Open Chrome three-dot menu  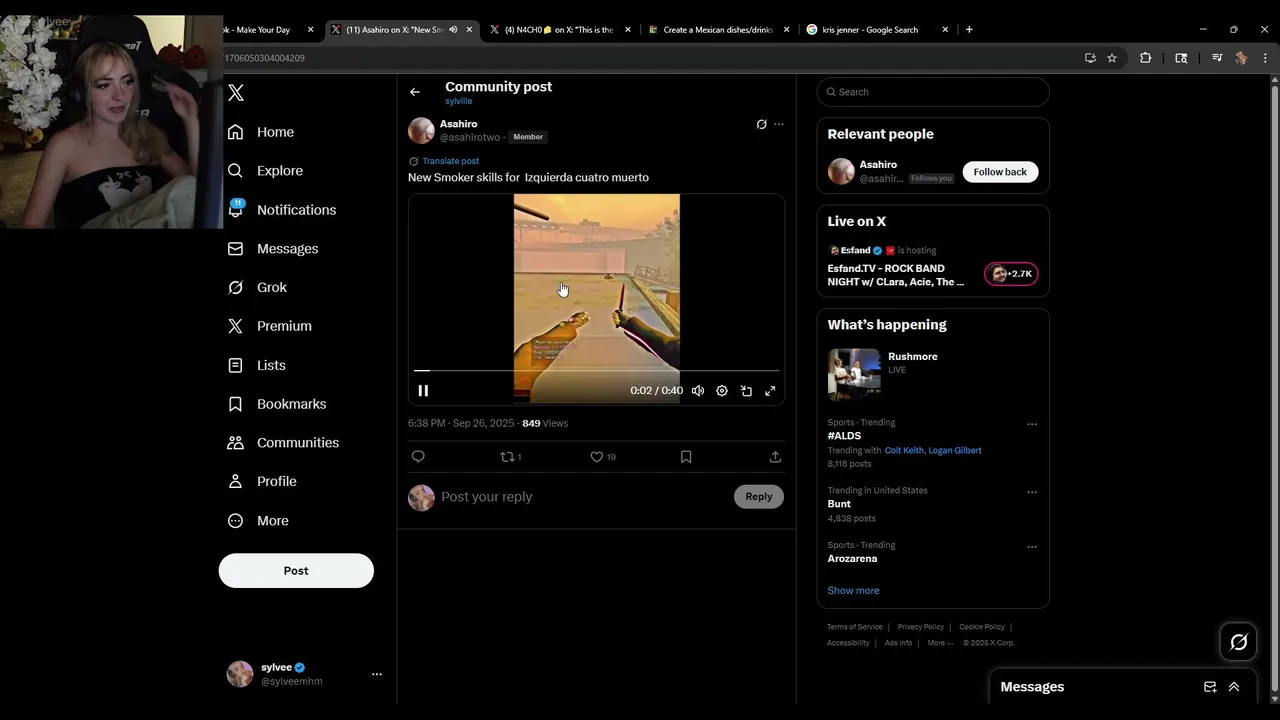coord(1265,58)
